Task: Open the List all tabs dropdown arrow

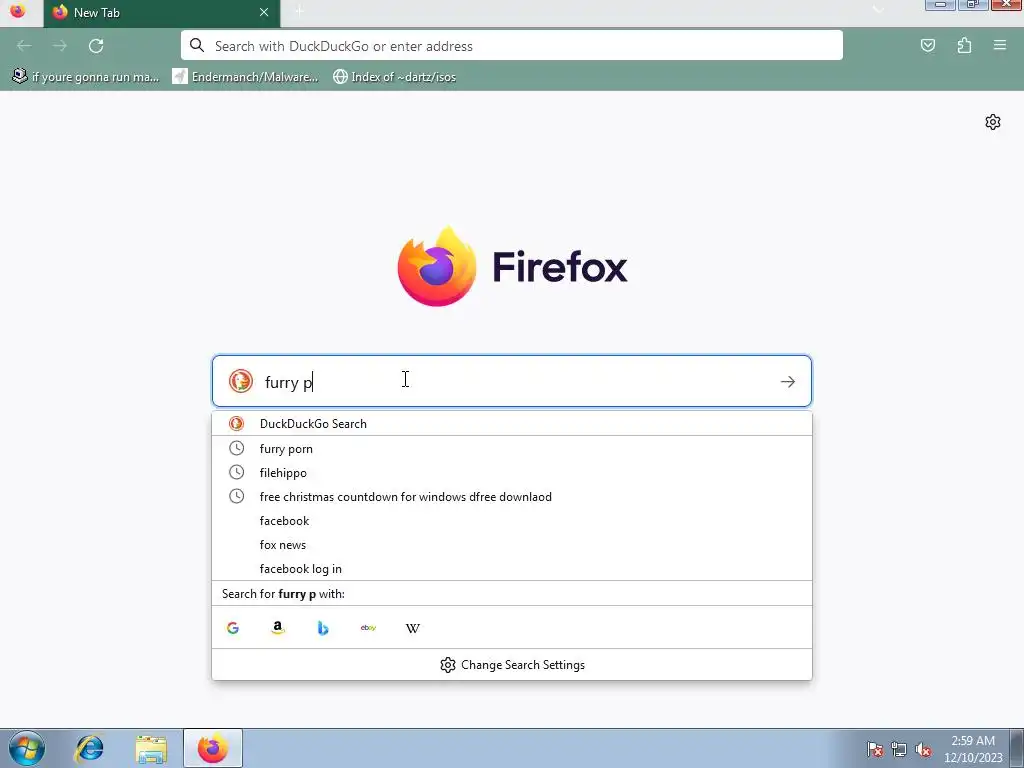Action: click(878, 10)
